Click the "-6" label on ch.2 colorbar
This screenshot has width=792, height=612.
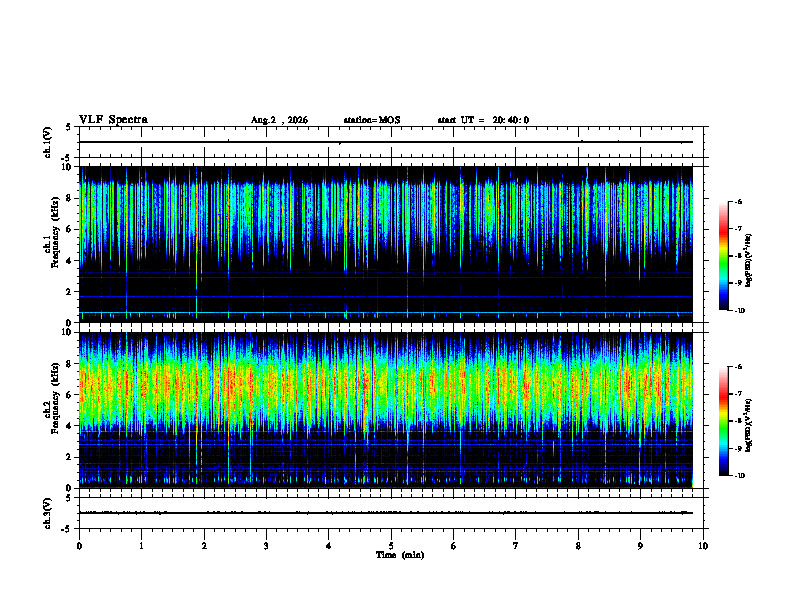coord(738,367)
